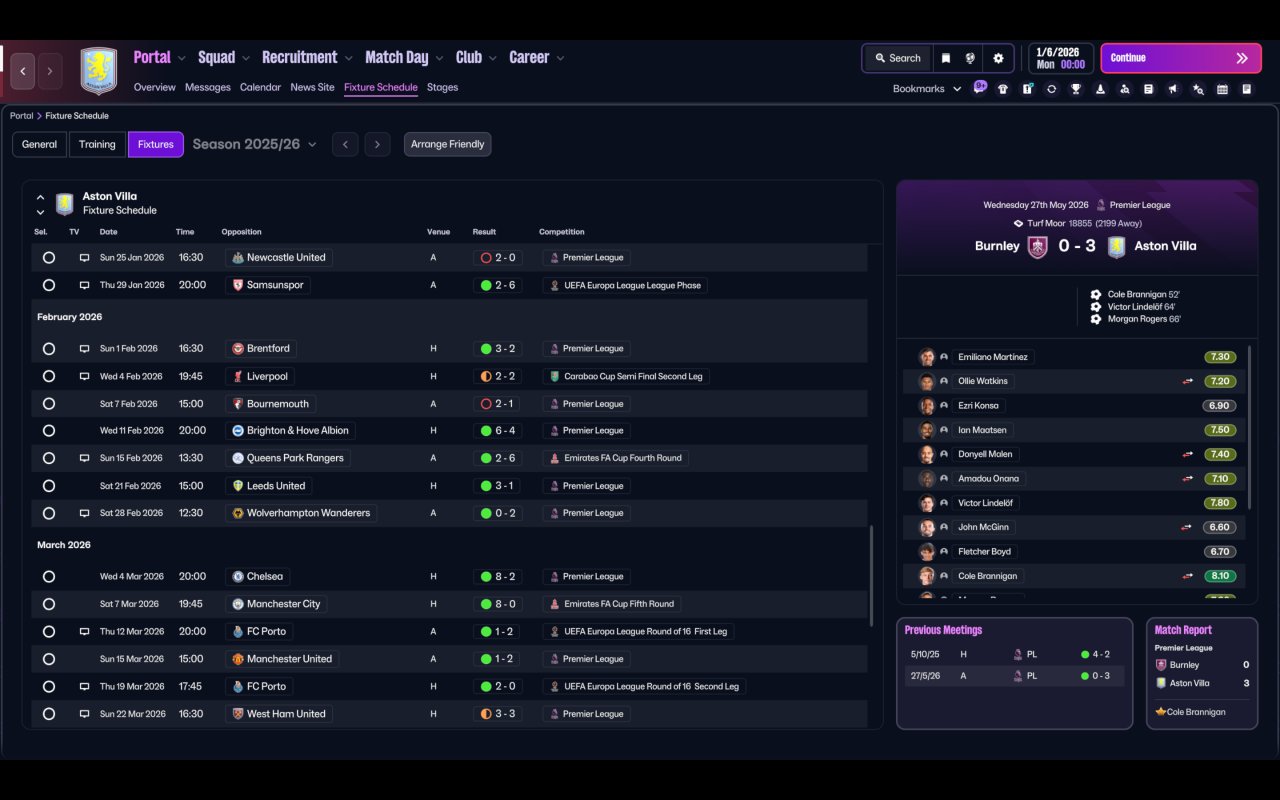This screenshot has height=800, width=1280.
Task: Click the TV icon on the Samsunspor row
Action: click(x=84, y=285)
